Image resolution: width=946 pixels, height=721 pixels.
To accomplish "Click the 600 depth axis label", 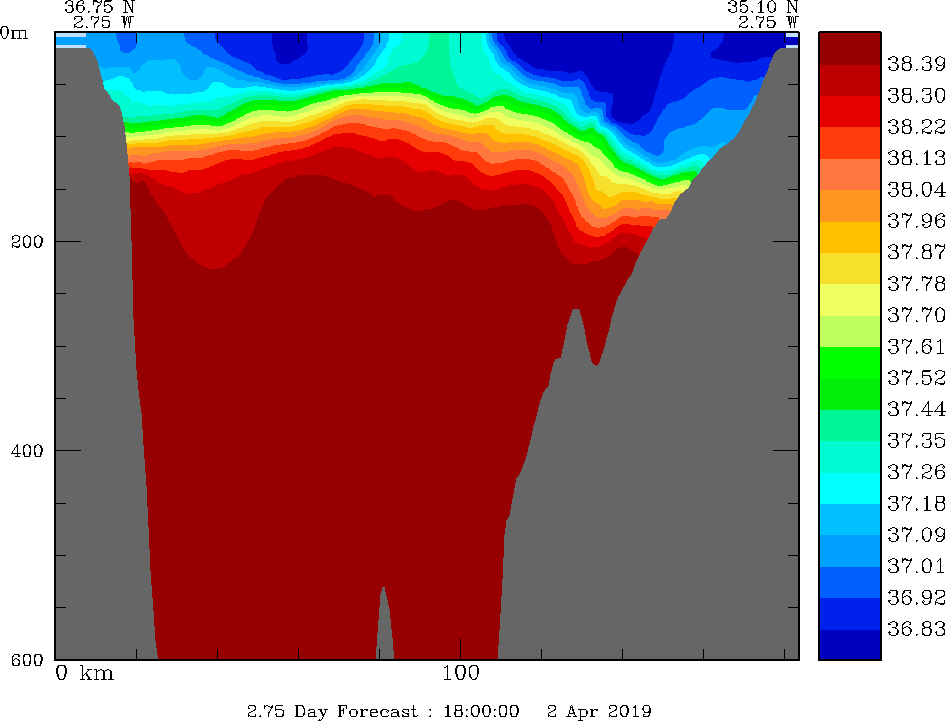I will point(27,659).
